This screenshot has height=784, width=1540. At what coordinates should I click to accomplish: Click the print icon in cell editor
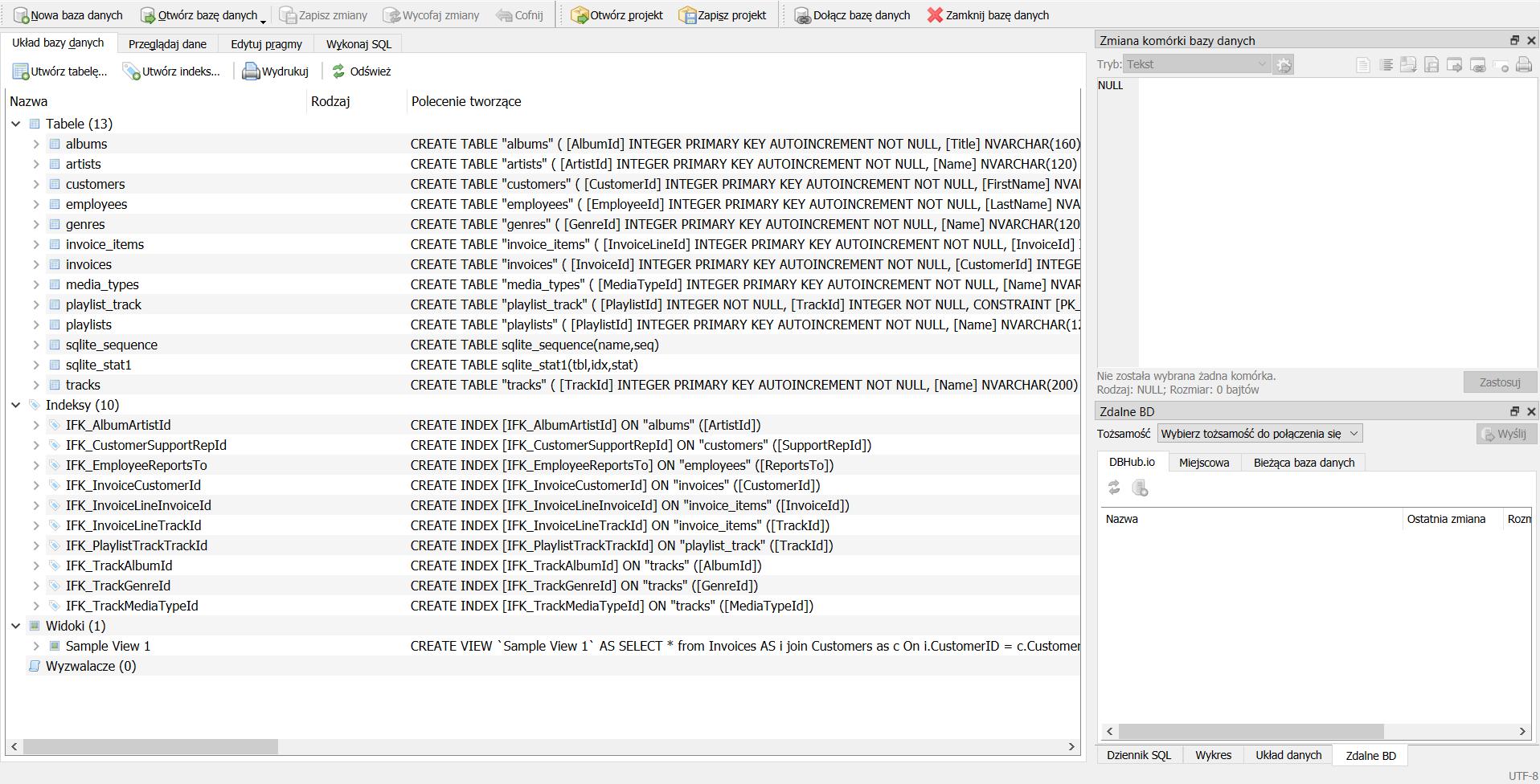point(1524,65)
